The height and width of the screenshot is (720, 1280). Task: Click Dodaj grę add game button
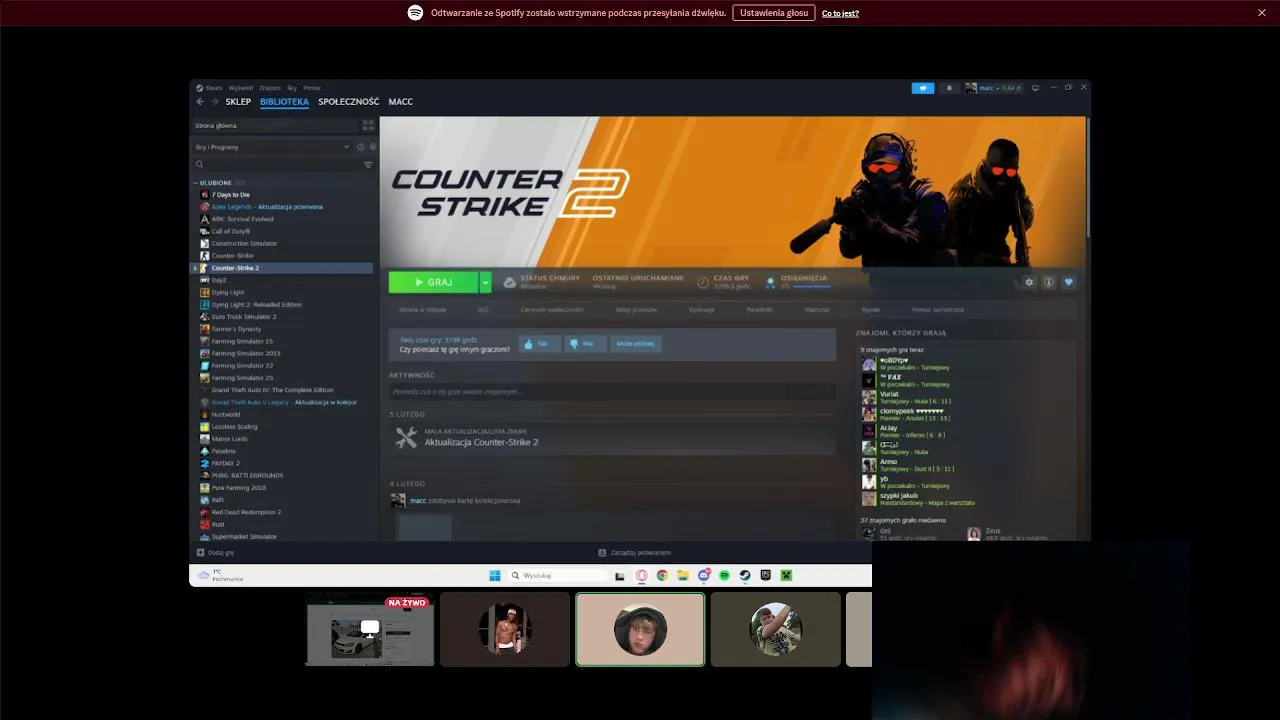pyautogui.click(x=216, y=553)
